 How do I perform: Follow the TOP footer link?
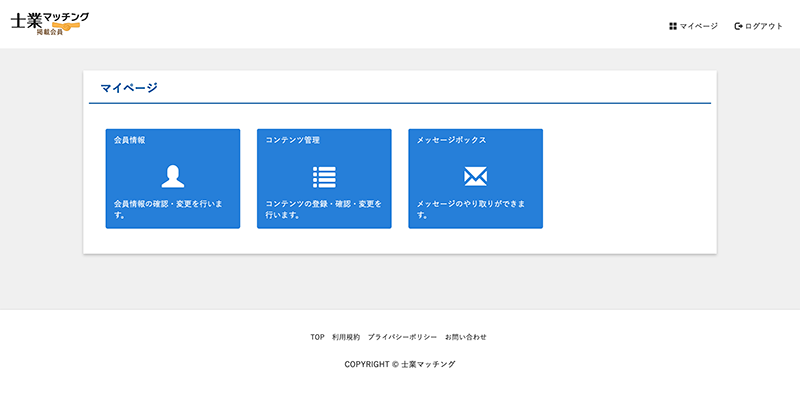point(317,337)
